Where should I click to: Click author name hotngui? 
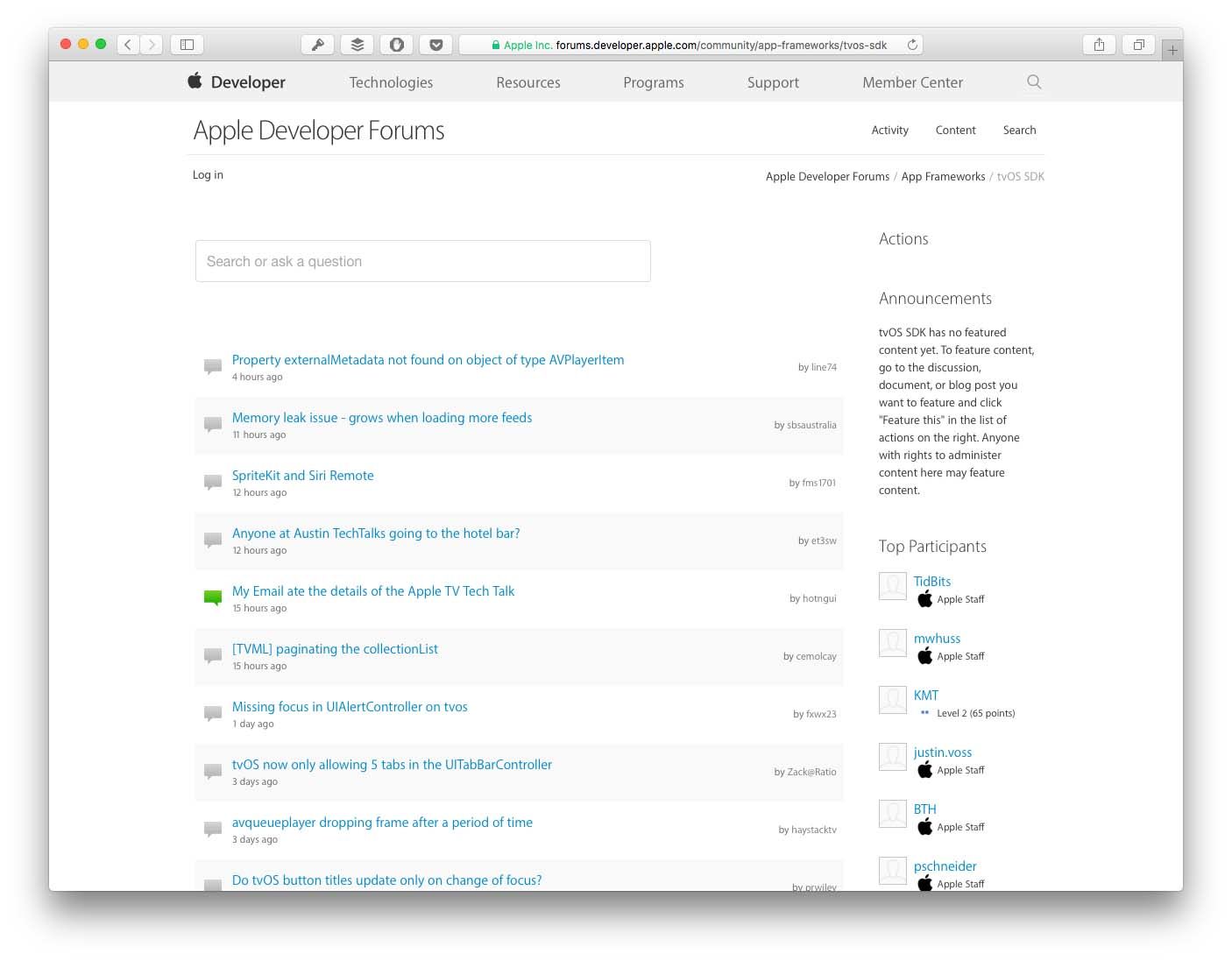tap(819, 598)
